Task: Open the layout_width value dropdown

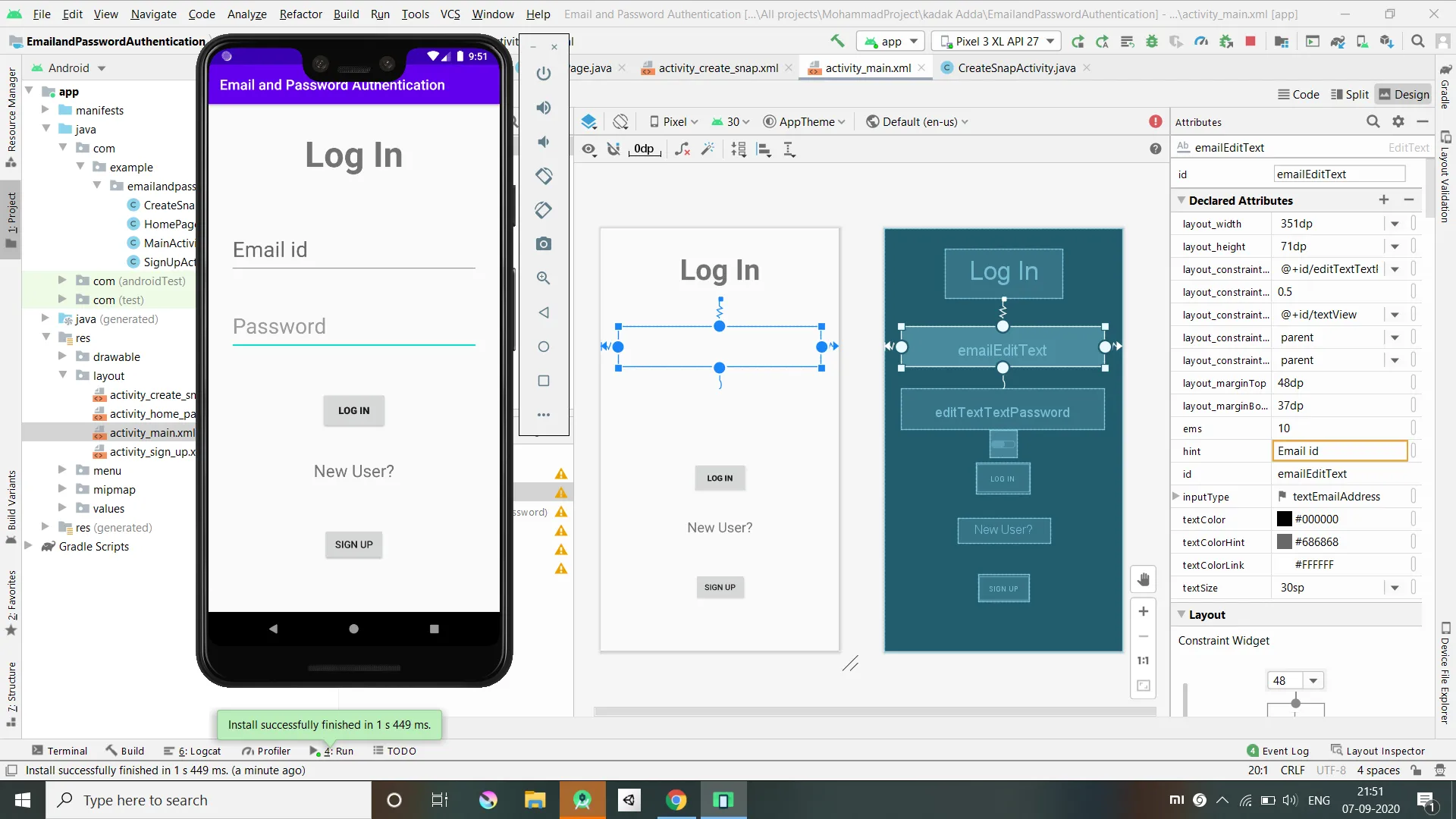Action: pos(1395,224)
